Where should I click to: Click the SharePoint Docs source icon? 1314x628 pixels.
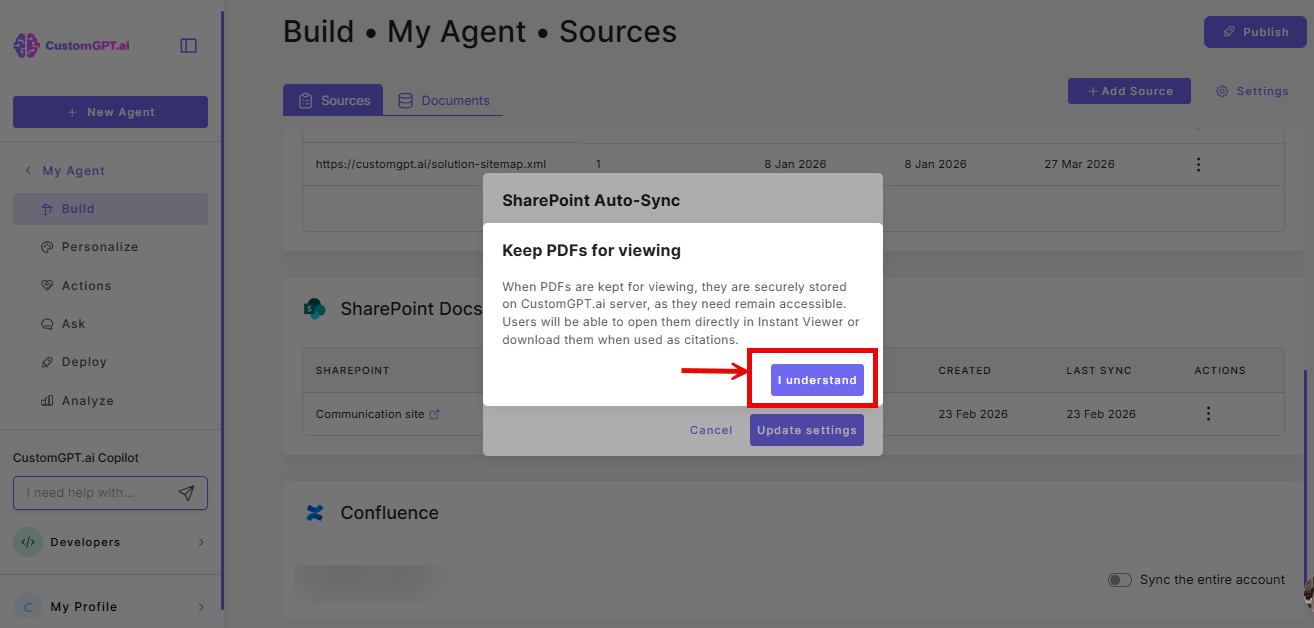coord(315,309)
